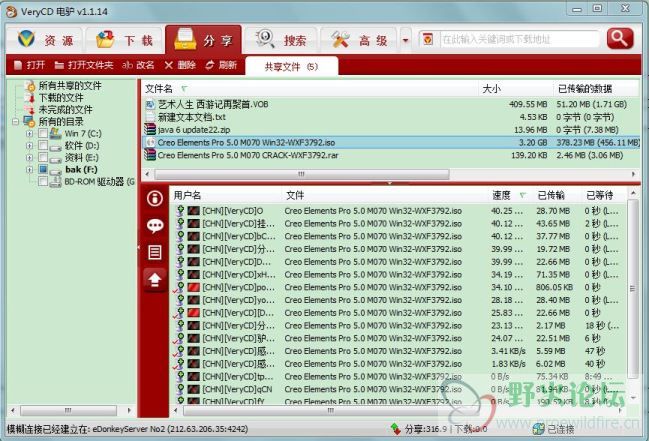Select user row [CHN][VeryCD]po...
The height and width of the screenshot is (441, 649).
coord(399,287)
